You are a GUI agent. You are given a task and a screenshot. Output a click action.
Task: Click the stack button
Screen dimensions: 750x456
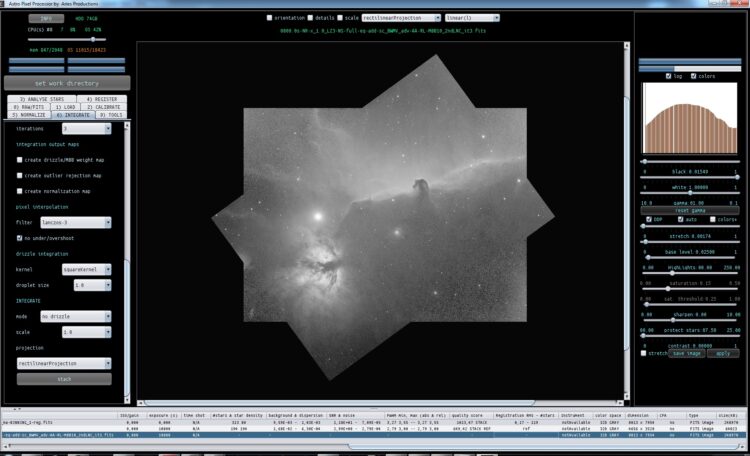click(x=64, y=379)
